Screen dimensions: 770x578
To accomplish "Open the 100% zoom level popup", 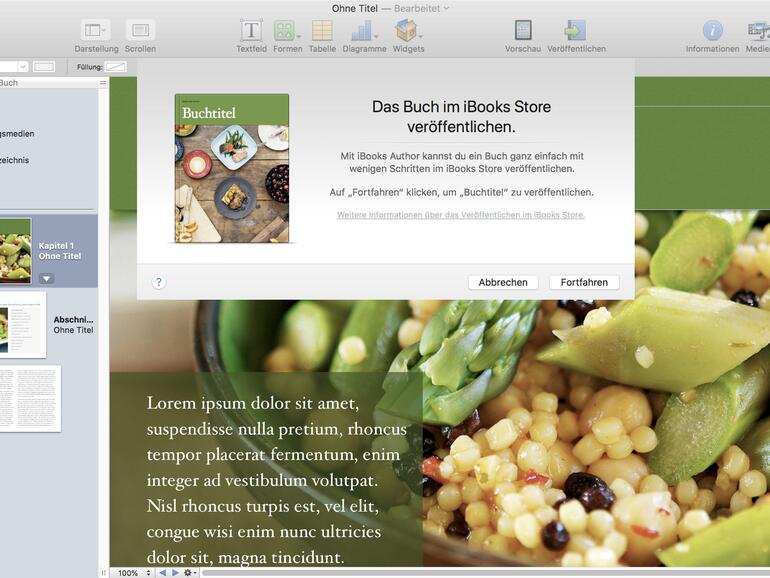I will [134, 573].
